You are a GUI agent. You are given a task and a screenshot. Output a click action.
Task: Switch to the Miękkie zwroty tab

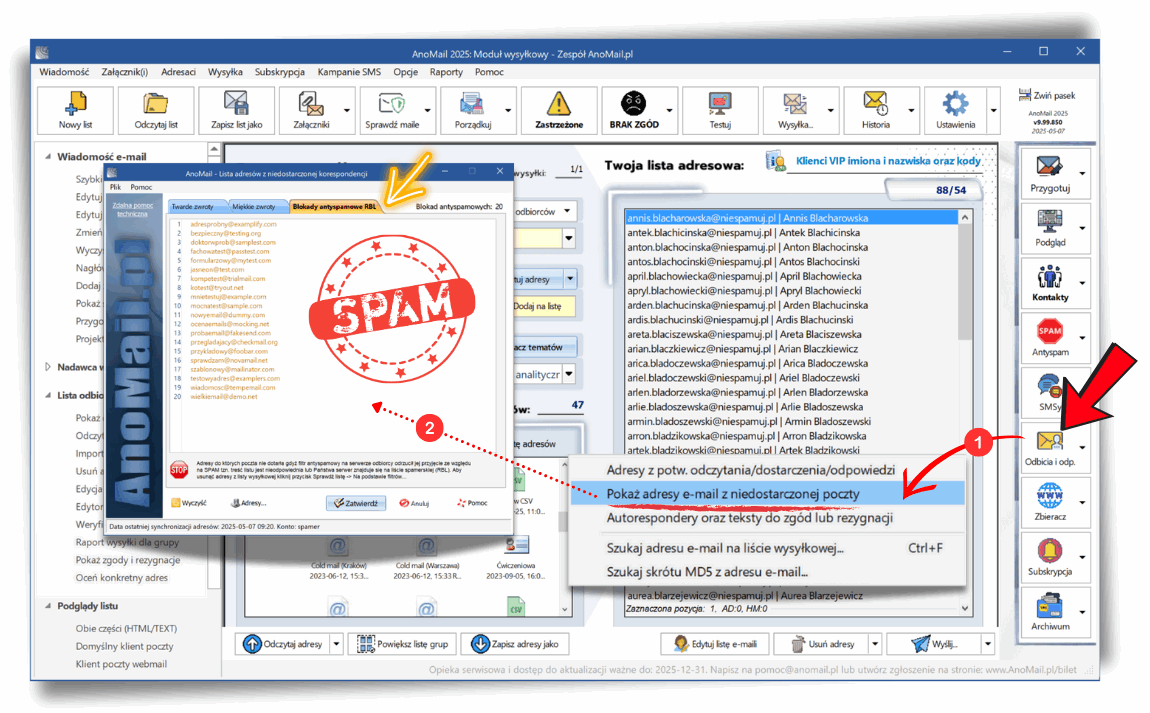254,207
